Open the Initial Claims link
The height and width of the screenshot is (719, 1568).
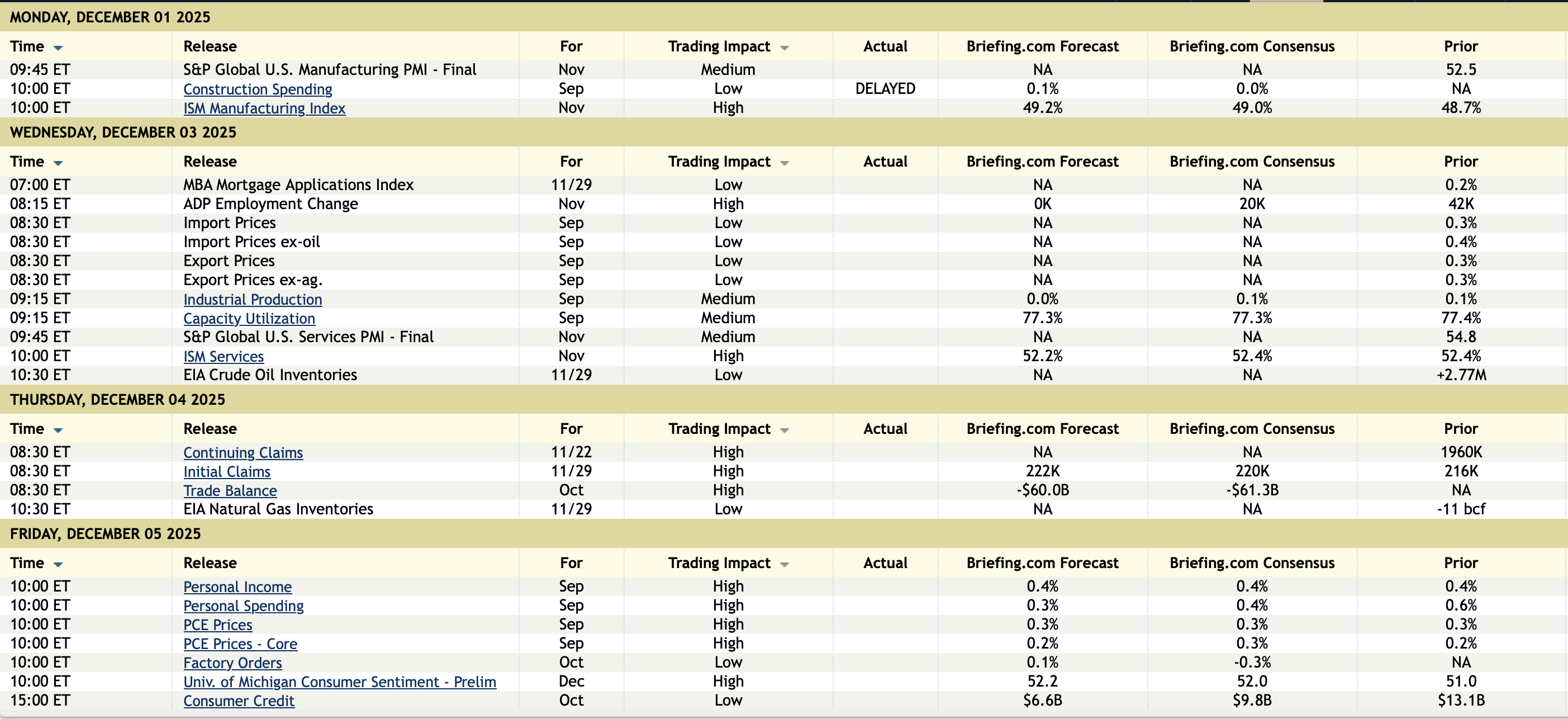226,472
